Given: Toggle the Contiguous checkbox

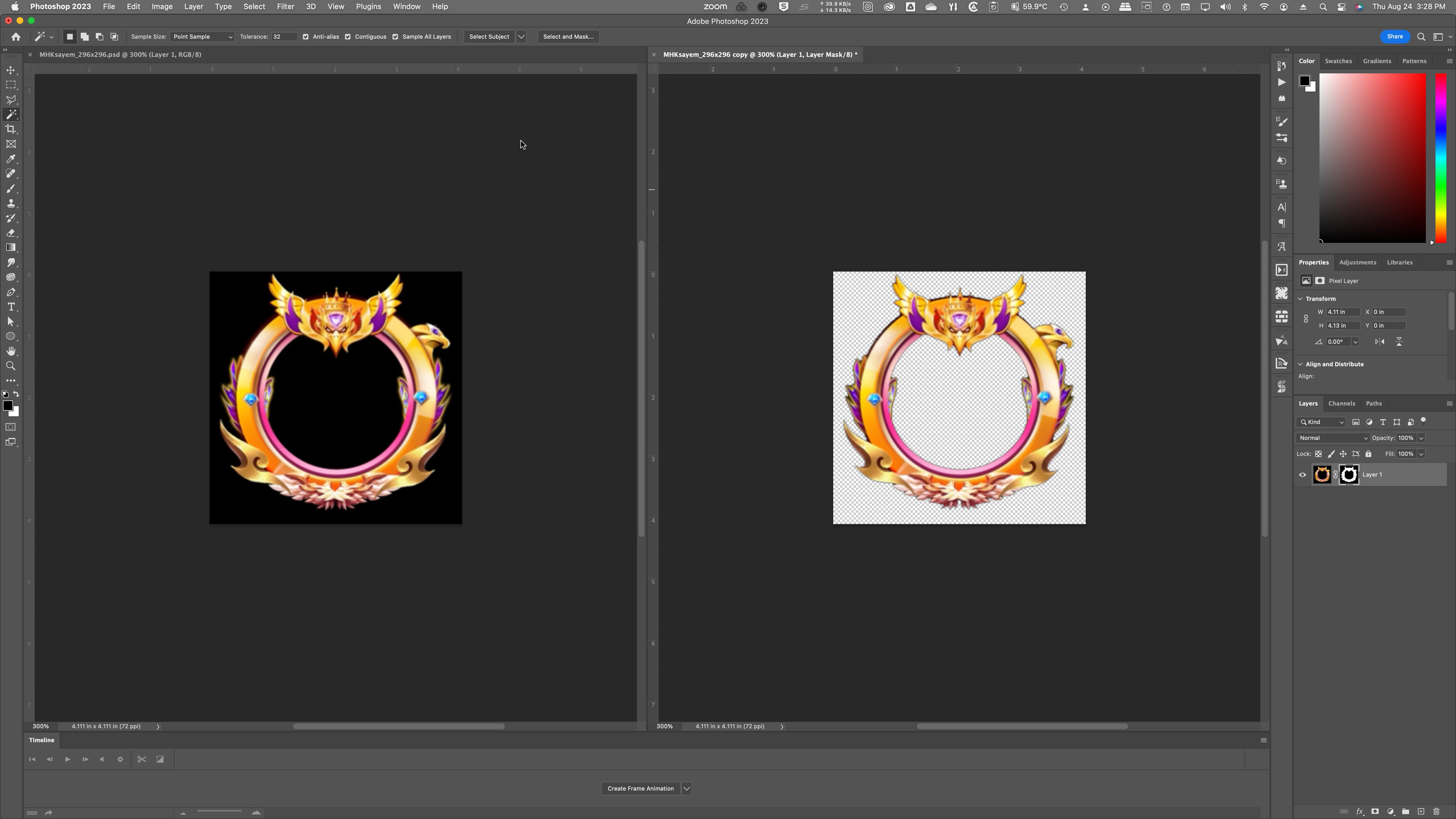Looking at the screenshot, I should coord(348,37).
